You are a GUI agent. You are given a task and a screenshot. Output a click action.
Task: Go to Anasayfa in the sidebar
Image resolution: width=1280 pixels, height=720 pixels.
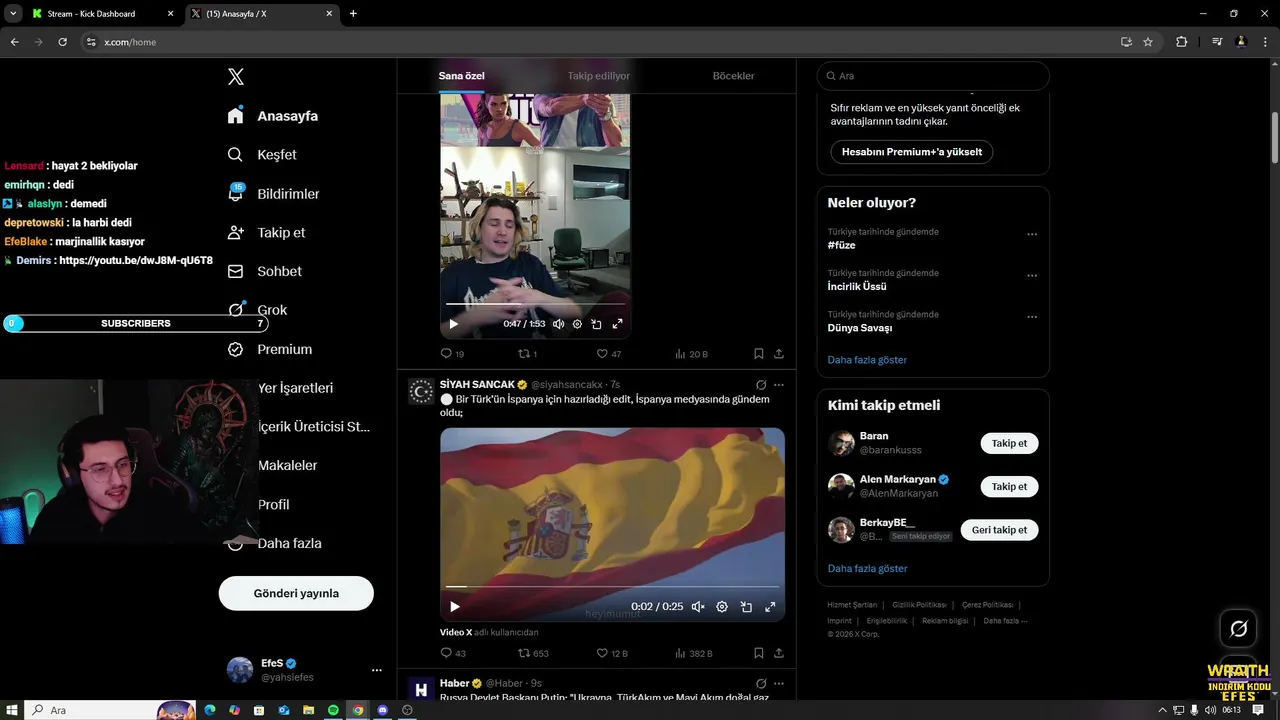273,116
